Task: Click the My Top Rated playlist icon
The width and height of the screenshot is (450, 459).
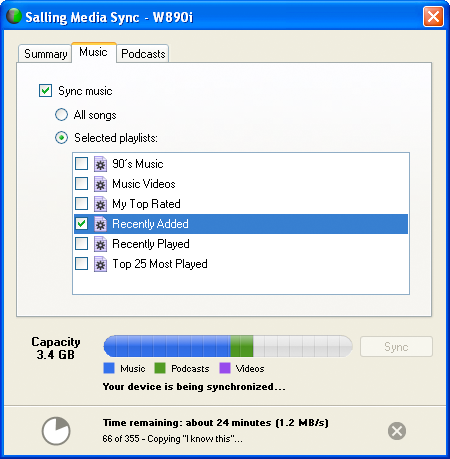Action: click(x=100, y=204)
